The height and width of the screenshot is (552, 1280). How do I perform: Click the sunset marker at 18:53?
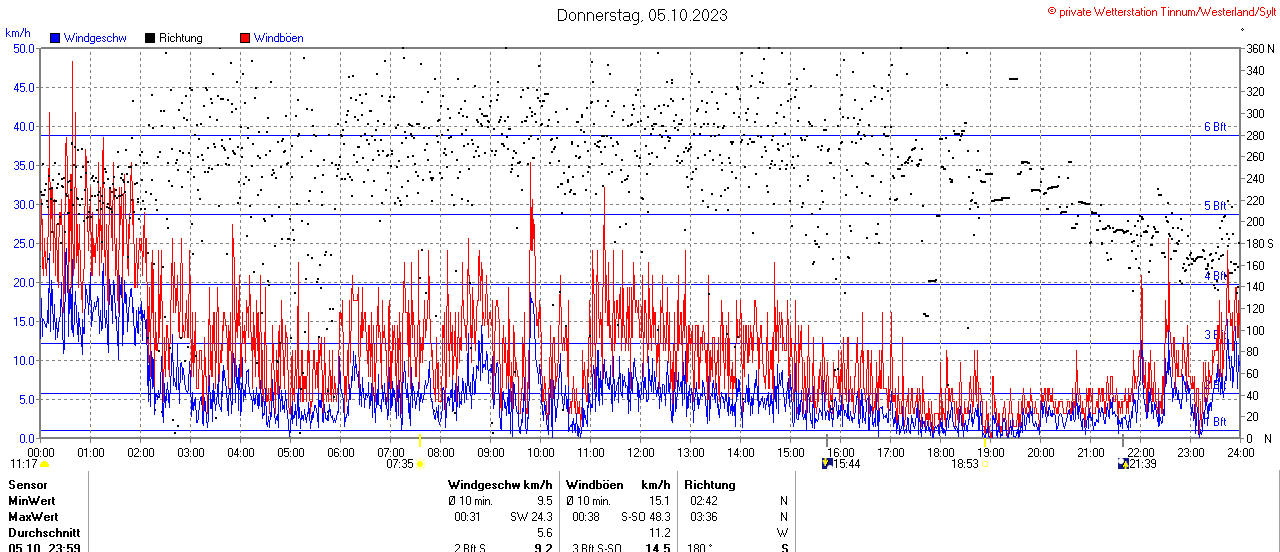click(x=984, y=464)
